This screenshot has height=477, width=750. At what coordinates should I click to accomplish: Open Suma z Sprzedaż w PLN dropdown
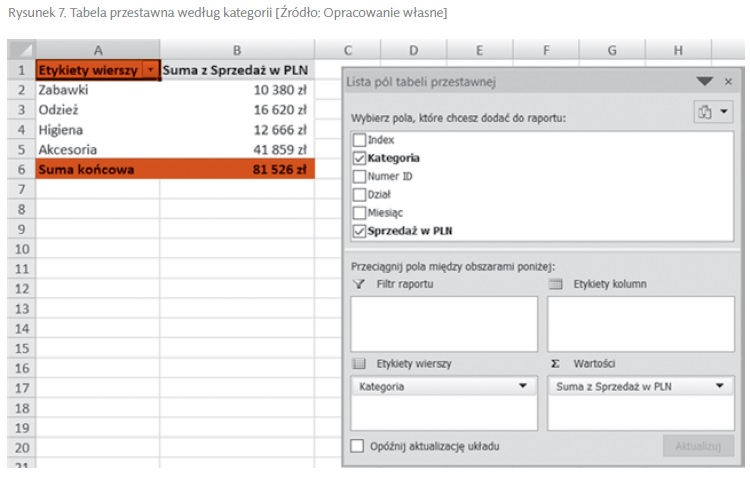(720, 386)
